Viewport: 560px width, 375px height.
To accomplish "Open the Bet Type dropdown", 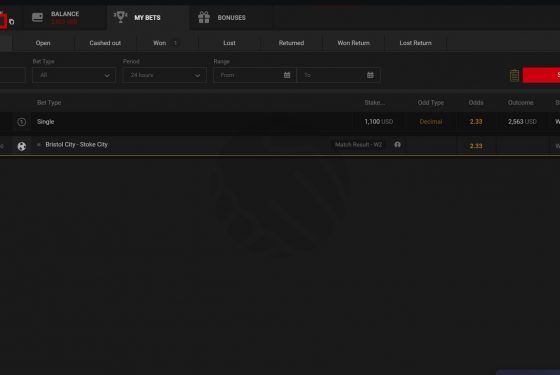I will pyautogui.click(x=74, y=75).
